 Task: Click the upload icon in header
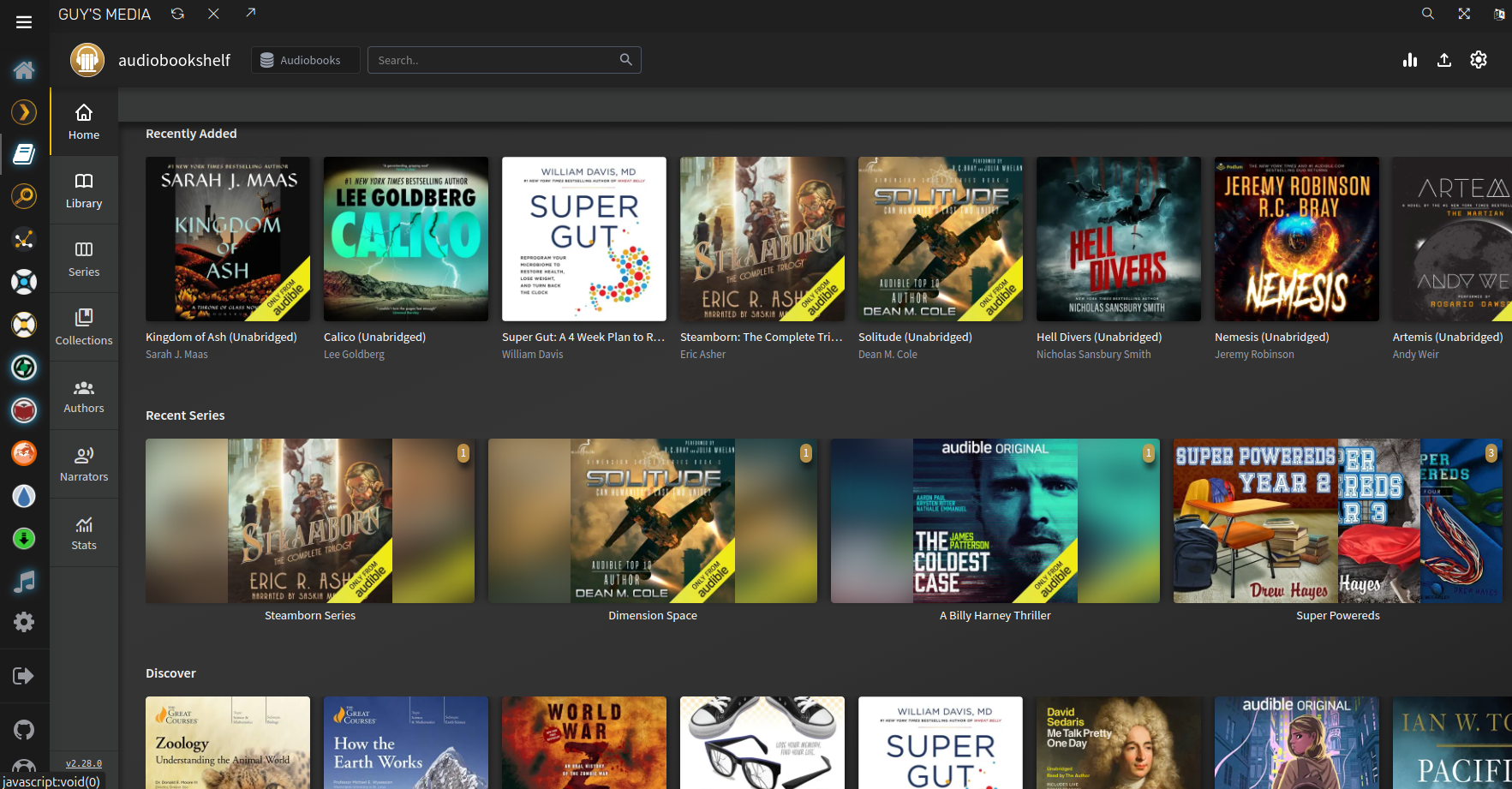pos(1444,60)
